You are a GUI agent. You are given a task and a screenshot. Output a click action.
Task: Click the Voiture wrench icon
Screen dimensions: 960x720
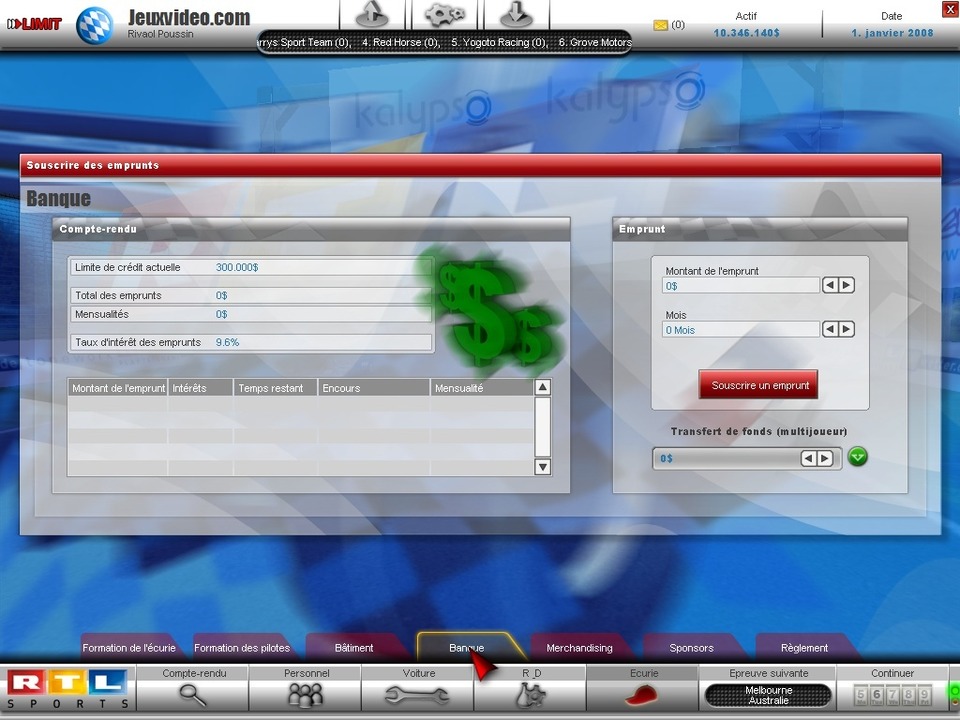(x=417, y=694)
